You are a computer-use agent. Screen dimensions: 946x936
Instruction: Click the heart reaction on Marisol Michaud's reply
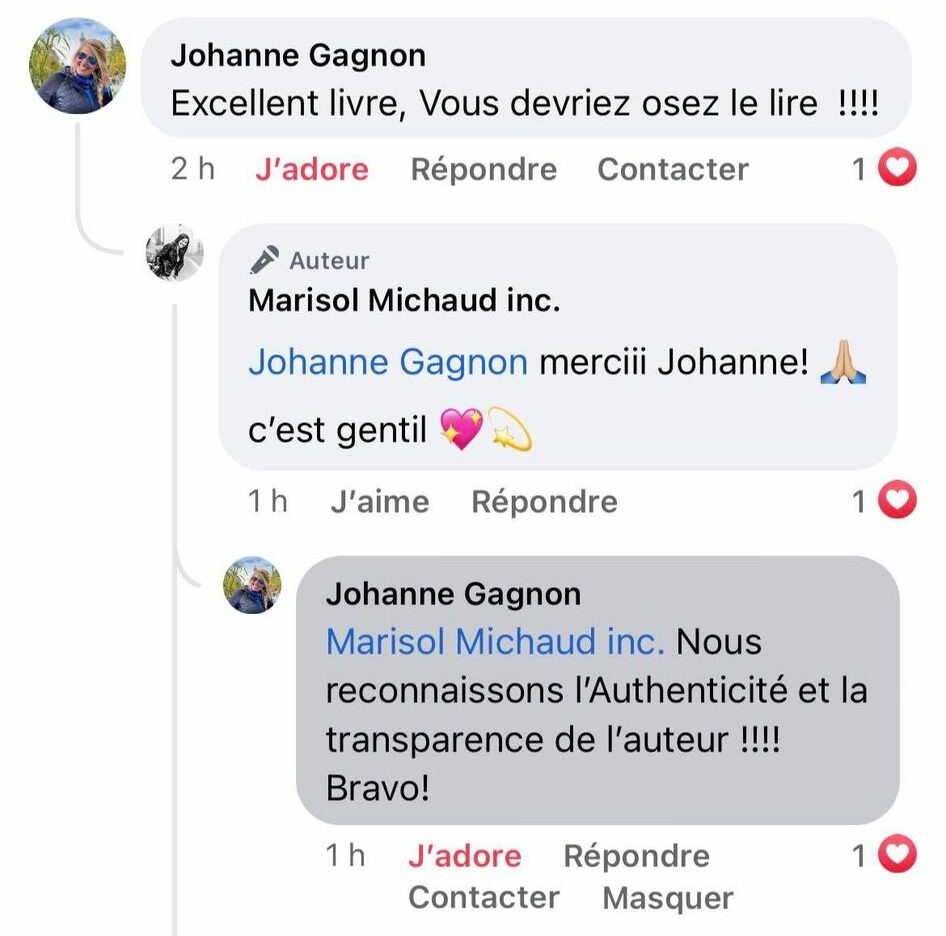click(x=897, y=501)
